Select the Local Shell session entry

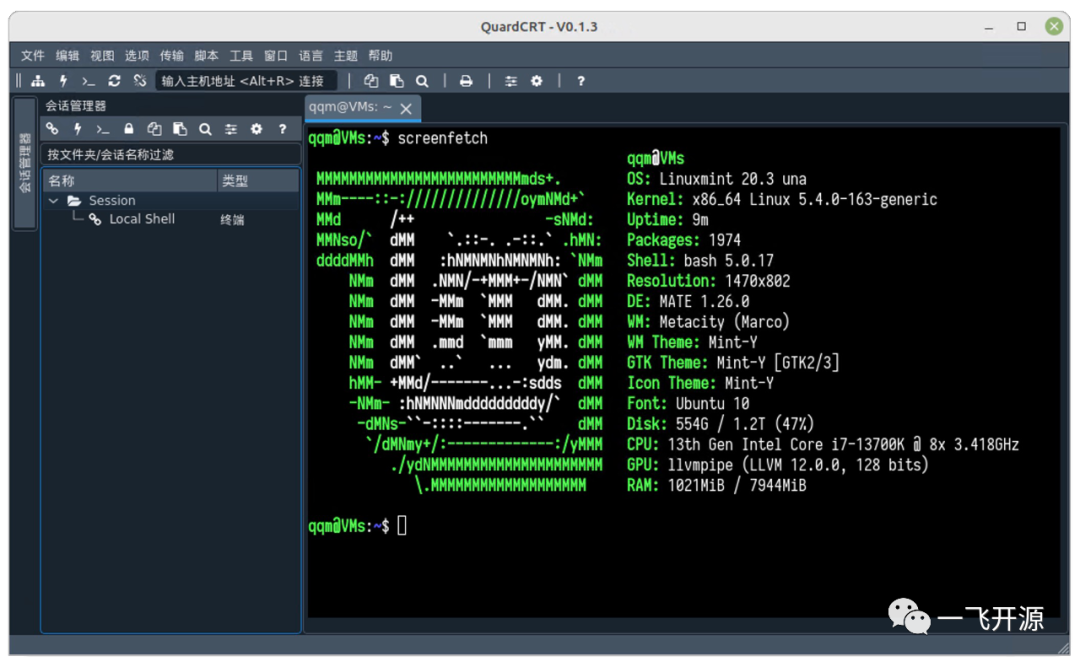click(142, 219)
